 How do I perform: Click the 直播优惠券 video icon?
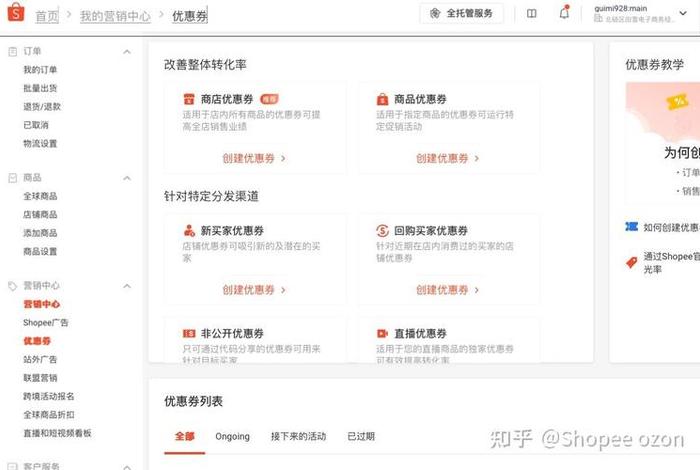pos(383,333)
